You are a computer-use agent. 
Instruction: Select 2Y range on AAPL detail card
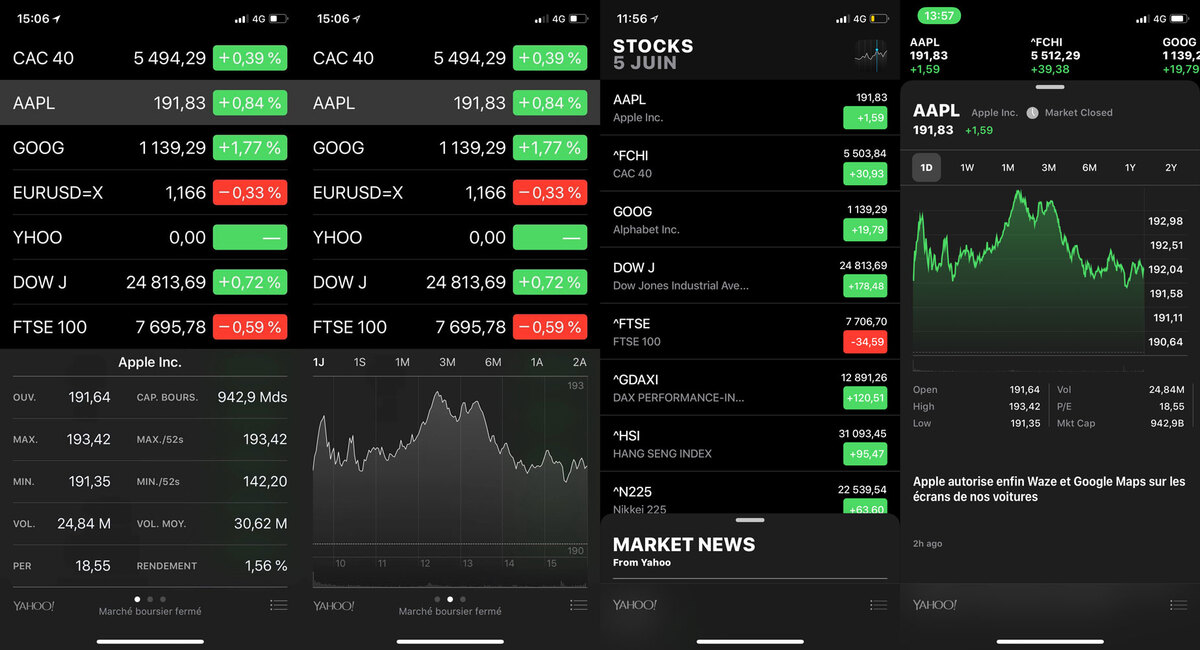(1171, 168)
